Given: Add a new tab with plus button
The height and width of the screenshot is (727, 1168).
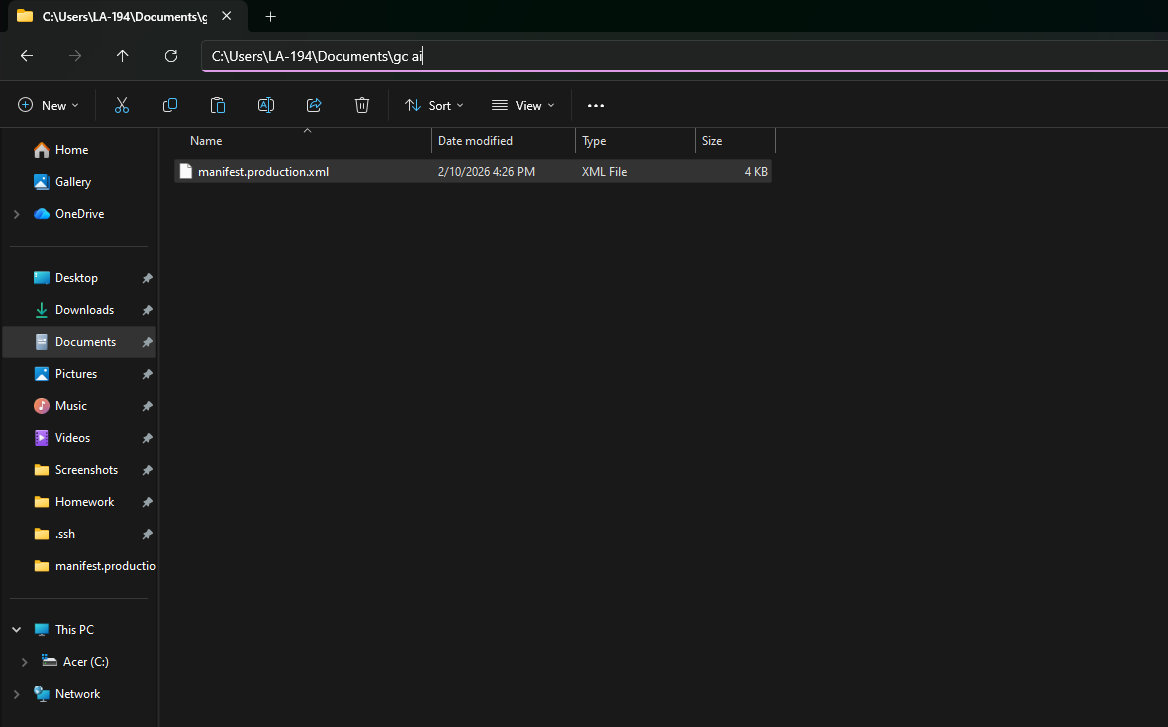Looking at the screenshot, I should [270, 16].
